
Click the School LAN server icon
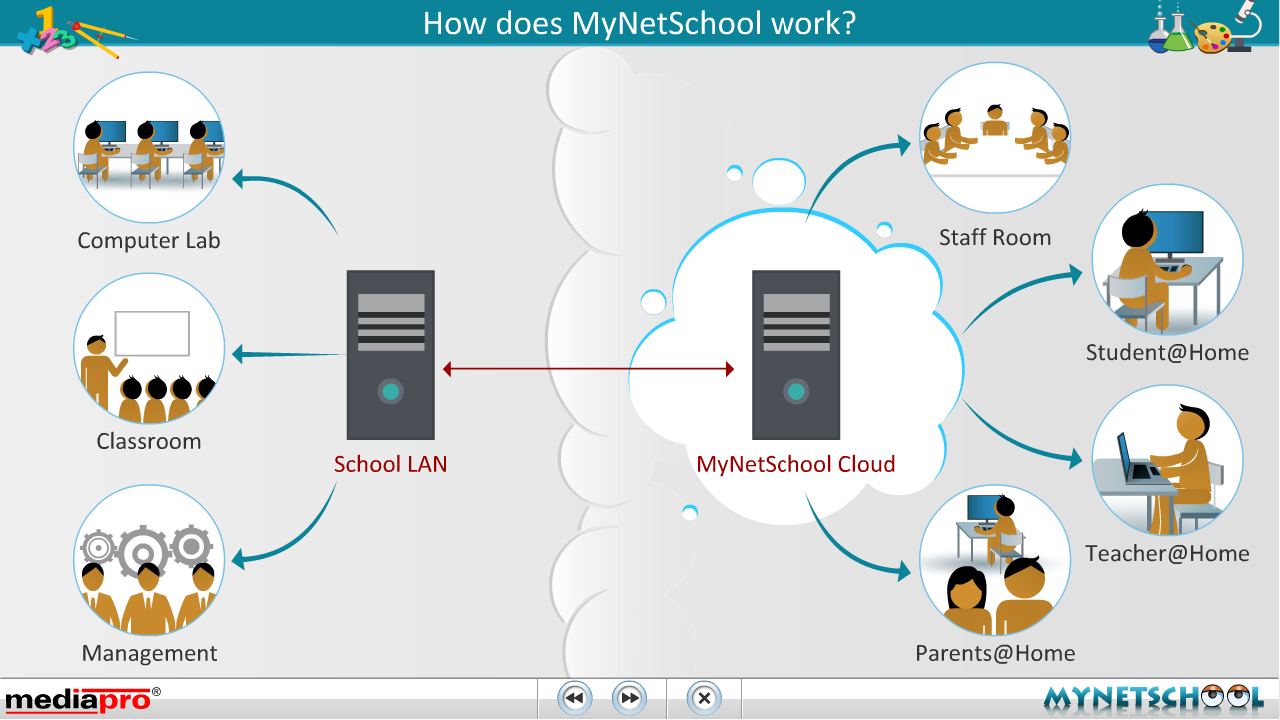tap(391, 355)
